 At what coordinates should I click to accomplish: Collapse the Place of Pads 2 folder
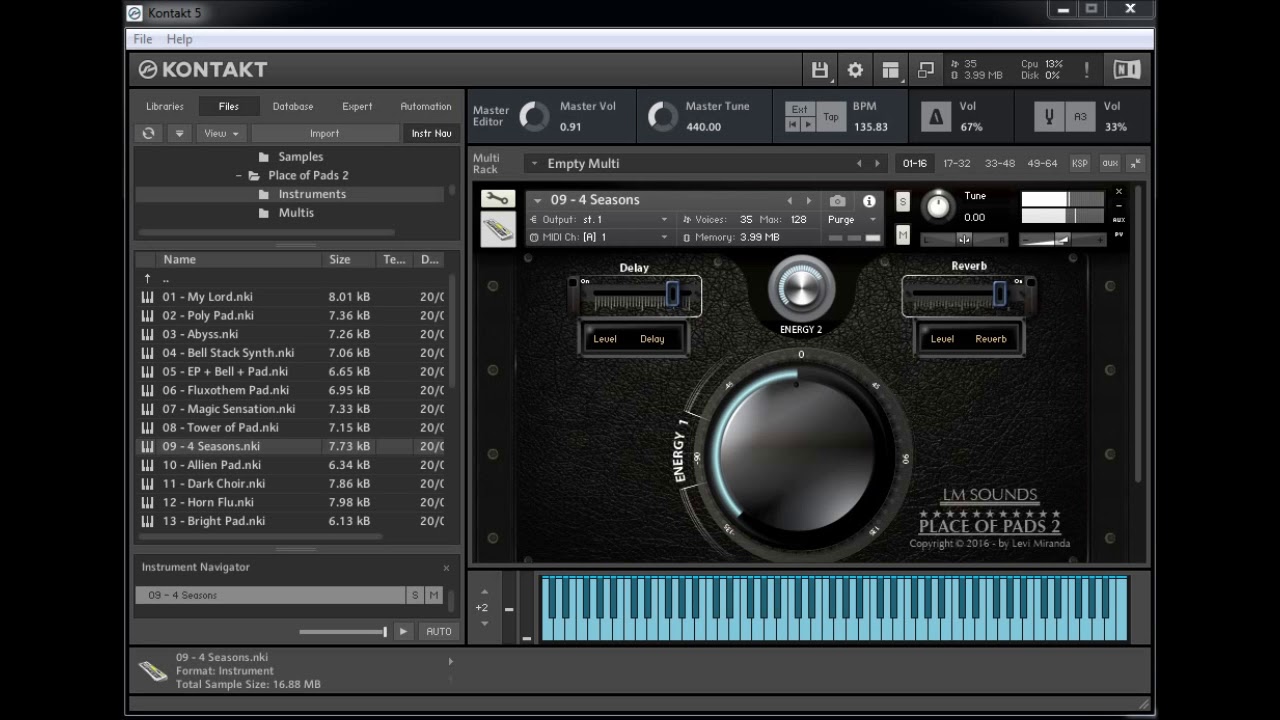click(x=239, y=176)
